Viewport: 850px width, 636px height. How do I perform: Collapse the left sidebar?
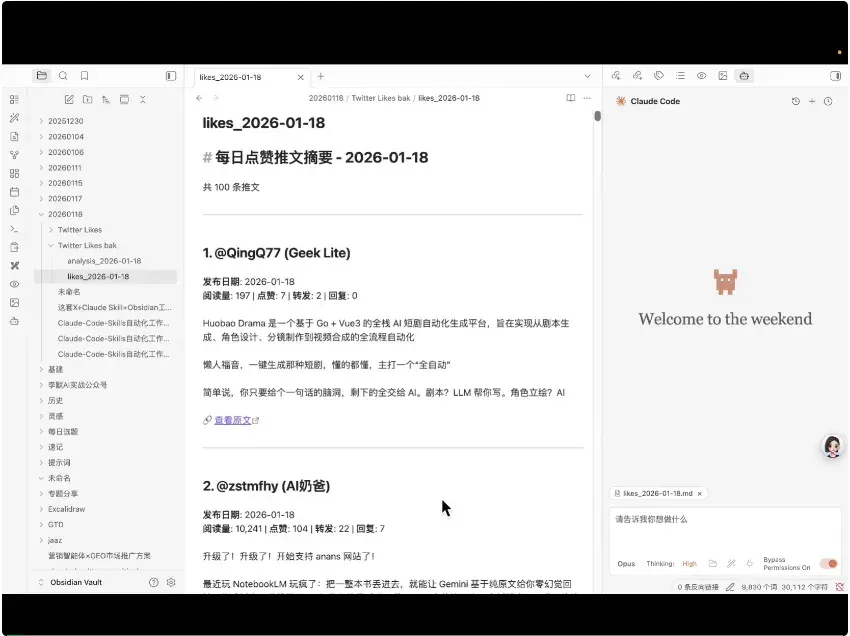click(171, 76)
